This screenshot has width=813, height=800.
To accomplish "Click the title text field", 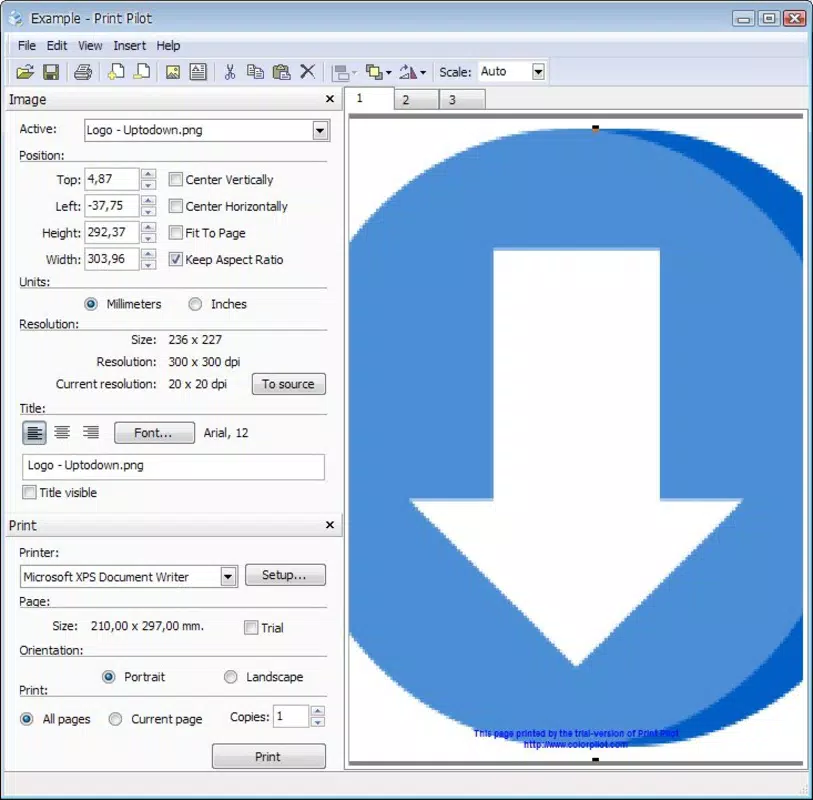I will click(x=173, y=467).
